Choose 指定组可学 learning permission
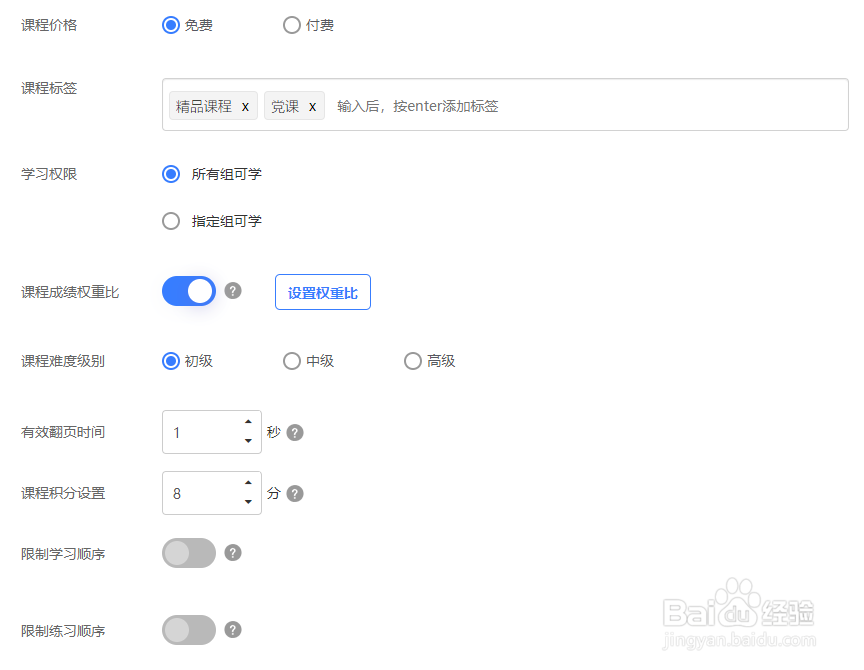This screenshot has height=670, width=864. point(170,221)
